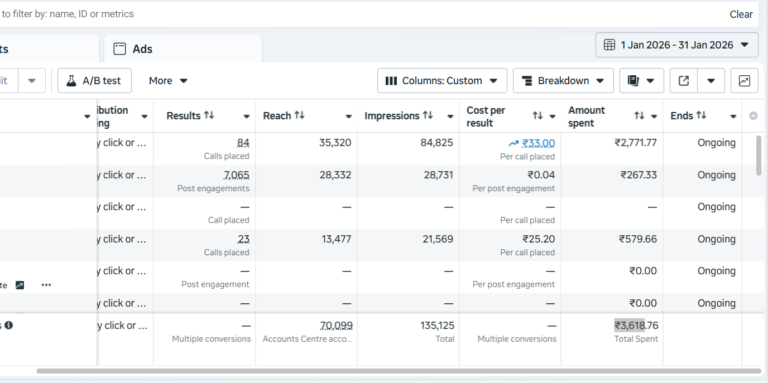The height and width of the screenshot is (383, 768).
Task: Click the image icon in the row
Action: 20,285
